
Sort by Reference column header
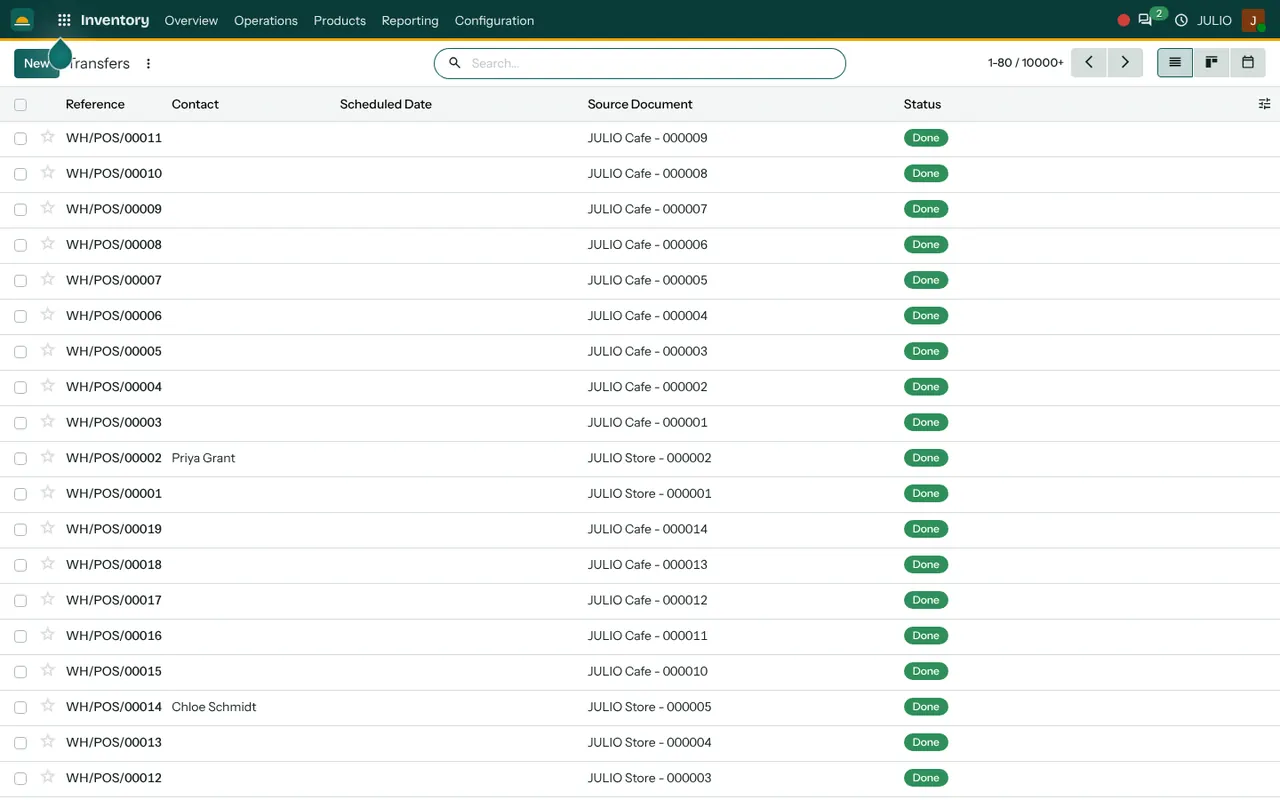coord(95,104)
